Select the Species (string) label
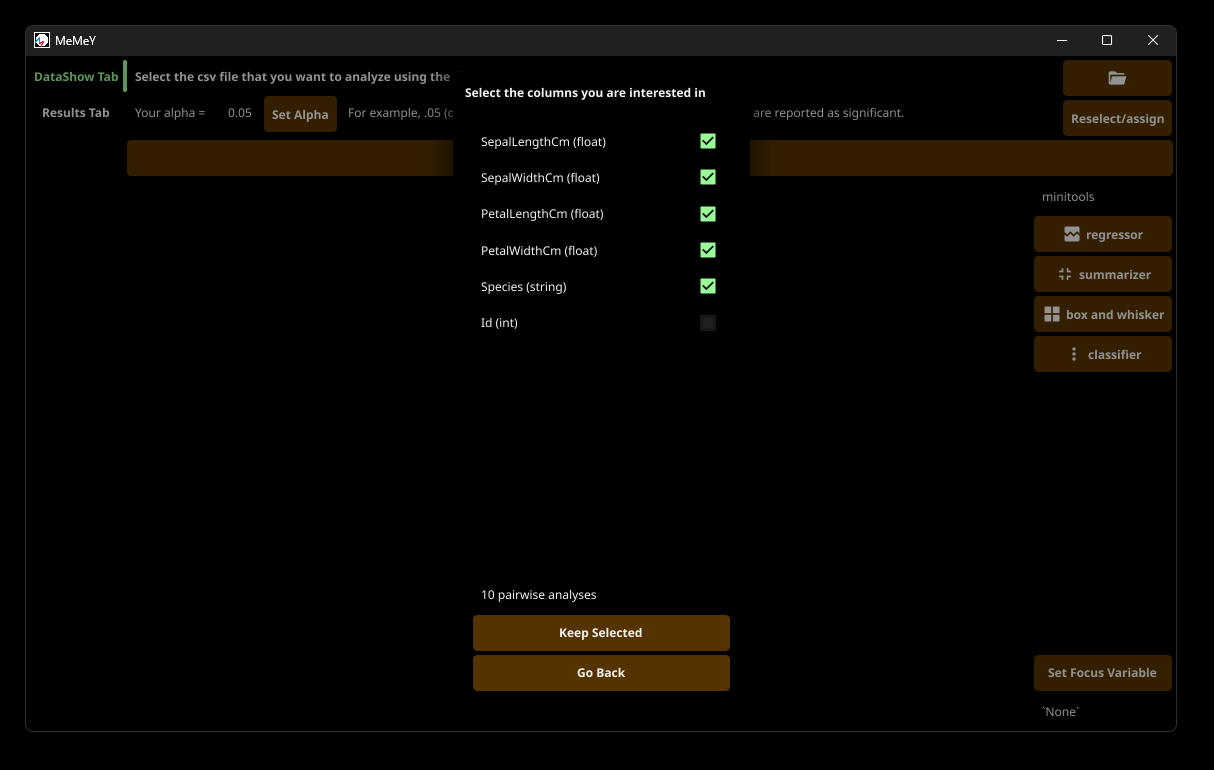Screen dimensions: 1214x770 [524, 287]
